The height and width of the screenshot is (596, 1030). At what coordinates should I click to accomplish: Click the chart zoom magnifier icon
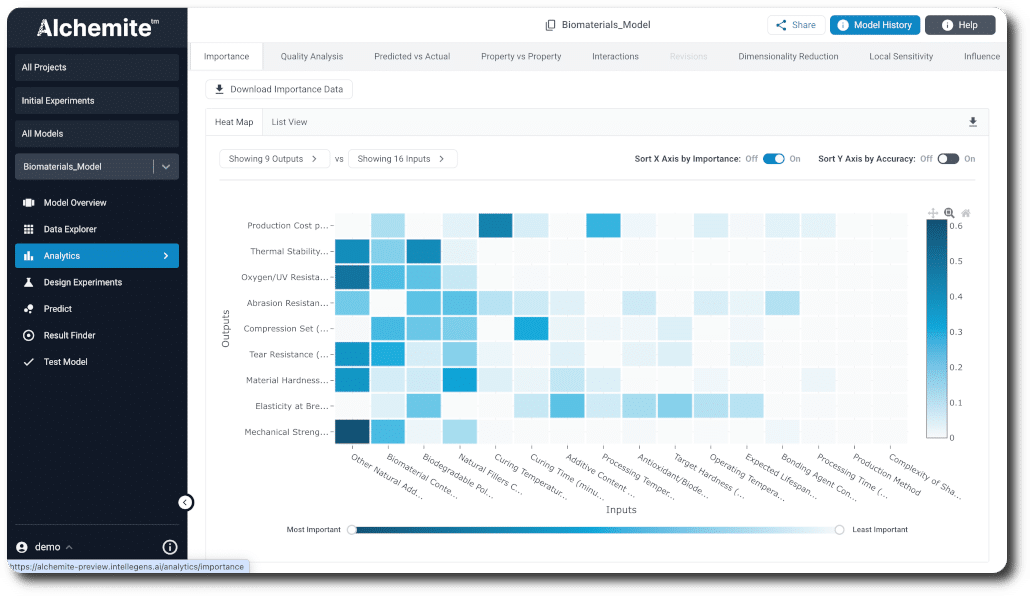[x=949, y=213]
